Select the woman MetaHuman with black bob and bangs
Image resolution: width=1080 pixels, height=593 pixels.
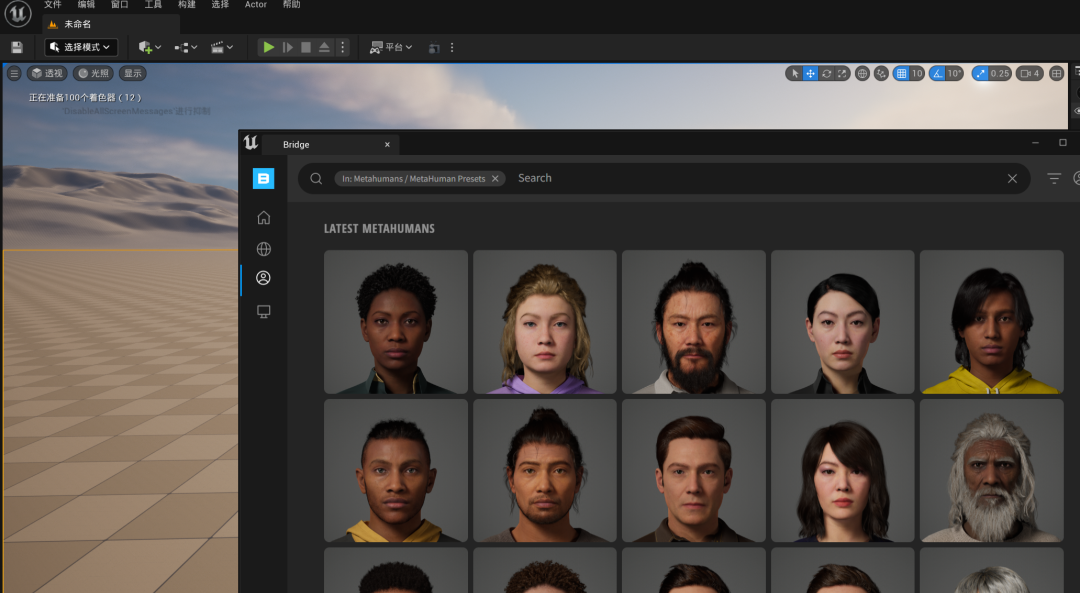(x=842, y=470)
